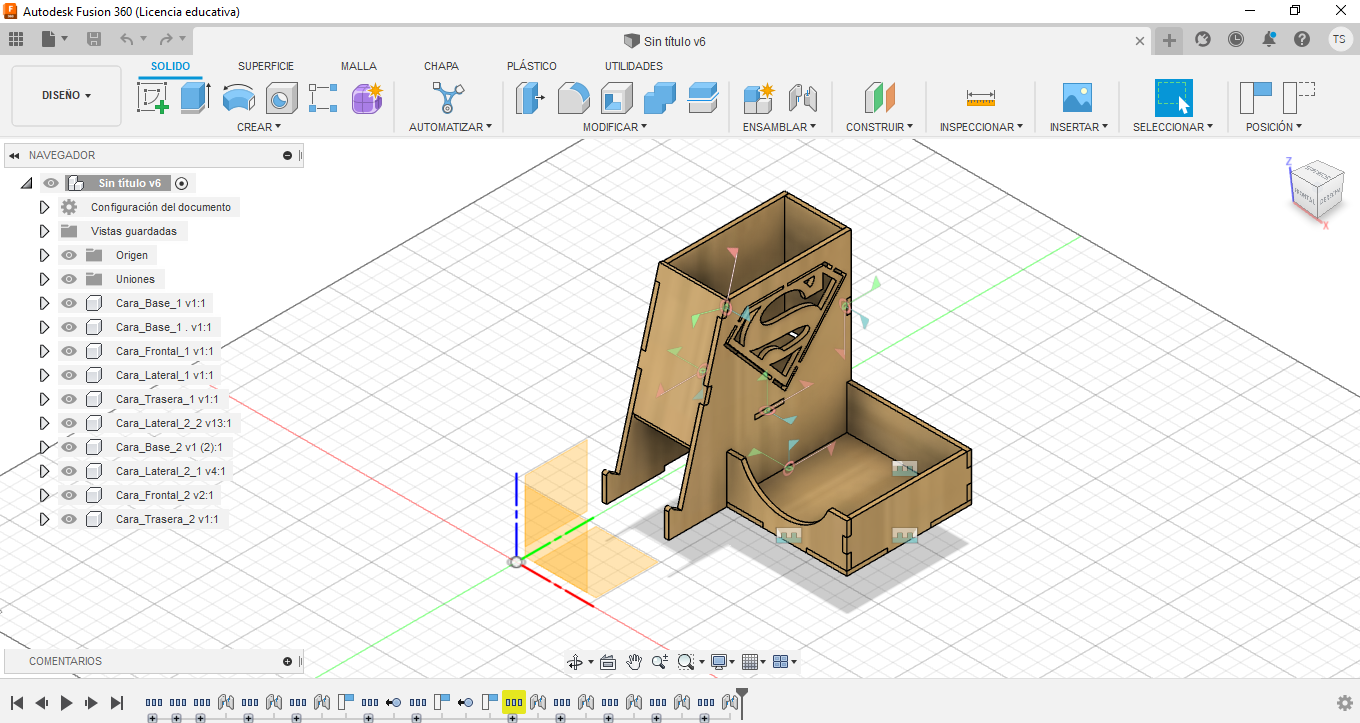Save the document with the Save icon
Image resolution: width=1360 pixels, height=723 pixels.
(x=94, y=39)
